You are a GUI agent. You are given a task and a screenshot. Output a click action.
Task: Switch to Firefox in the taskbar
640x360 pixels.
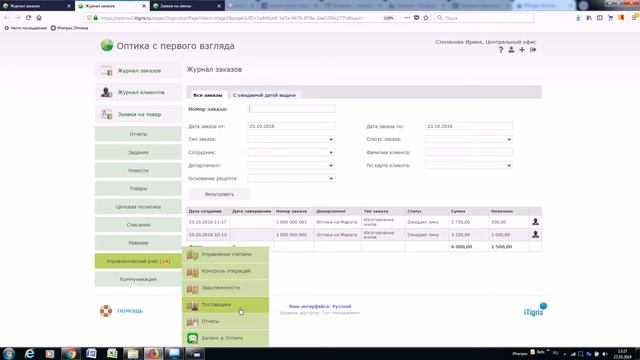[153, 353]
